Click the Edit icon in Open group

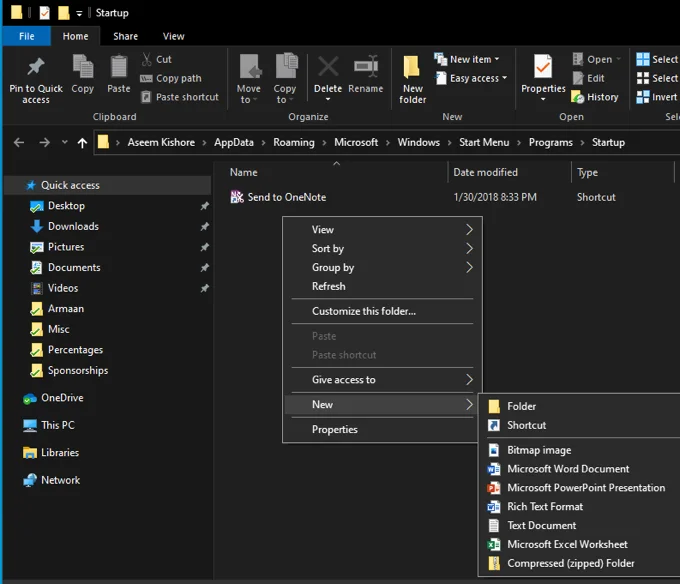point(578,78)
